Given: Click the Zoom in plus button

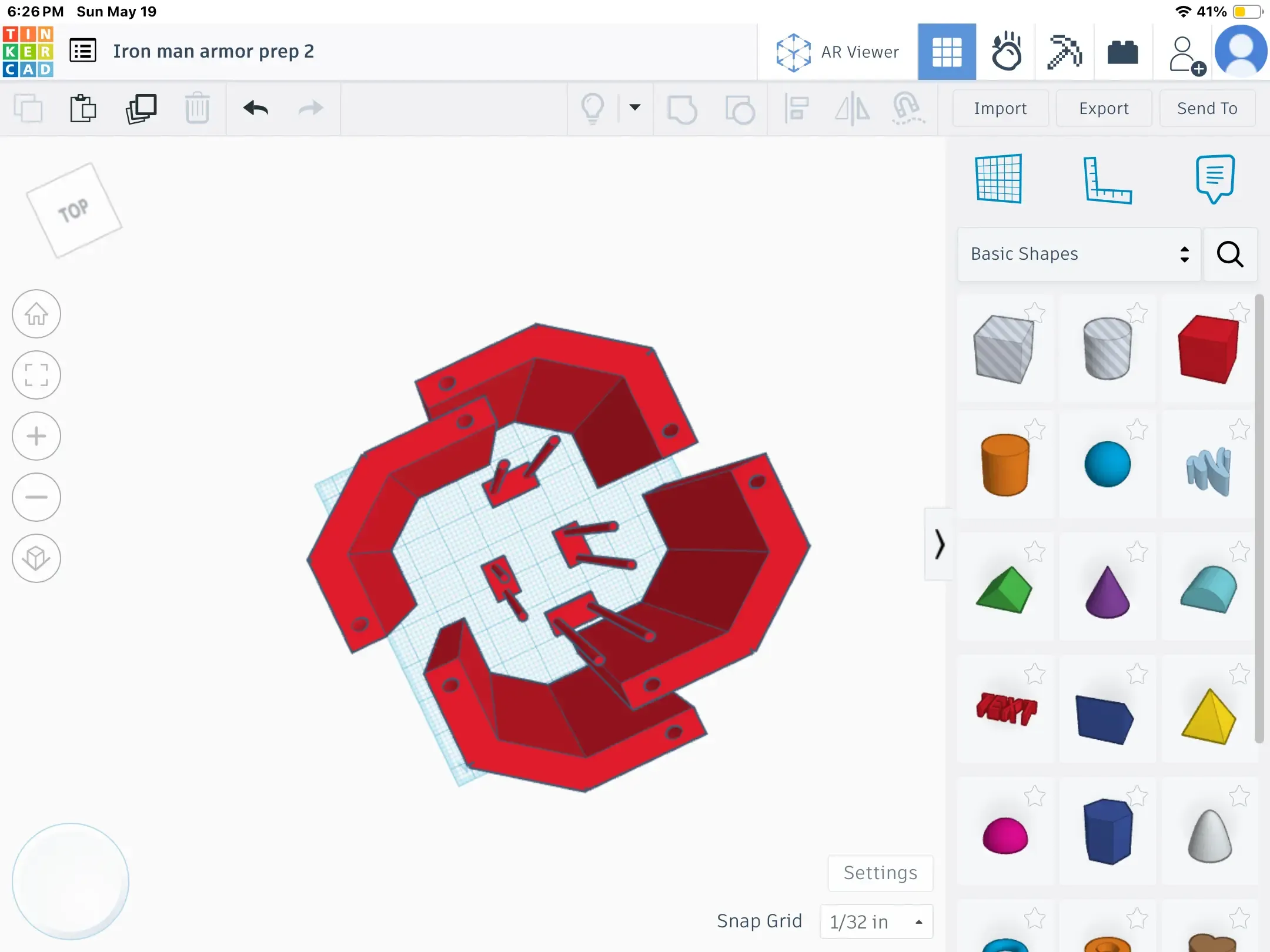Looking at the screenshot, I should pos(36,436).
